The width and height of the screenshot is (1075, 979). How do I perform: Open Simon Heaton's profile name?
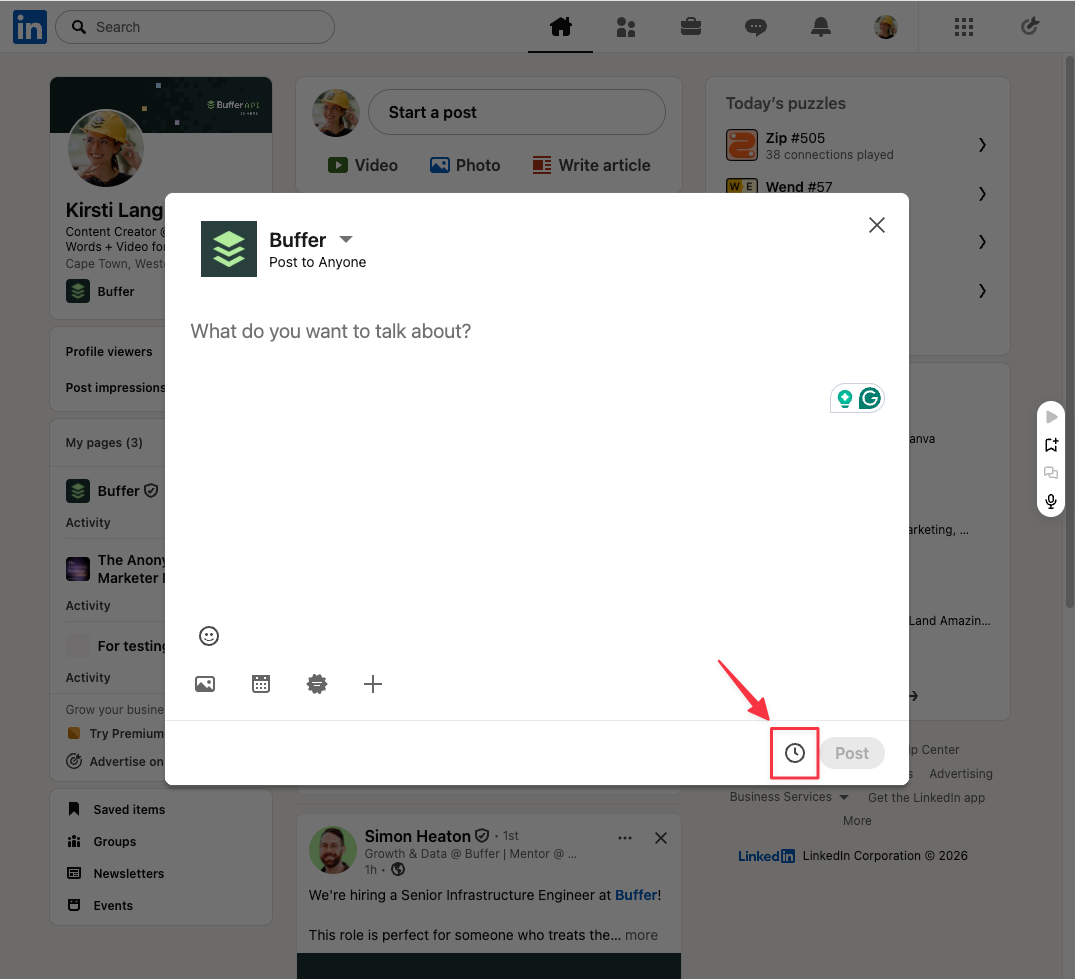click(418, 836)
